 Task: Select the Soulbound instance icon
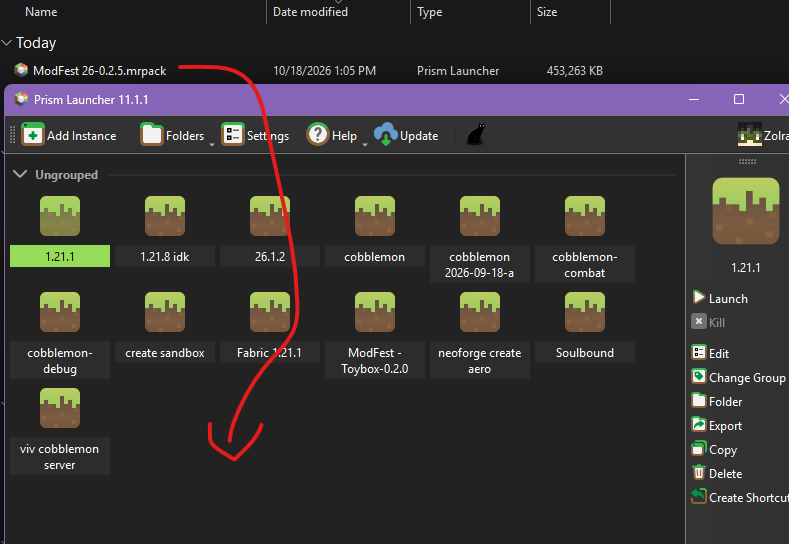[x=585, y=312]
